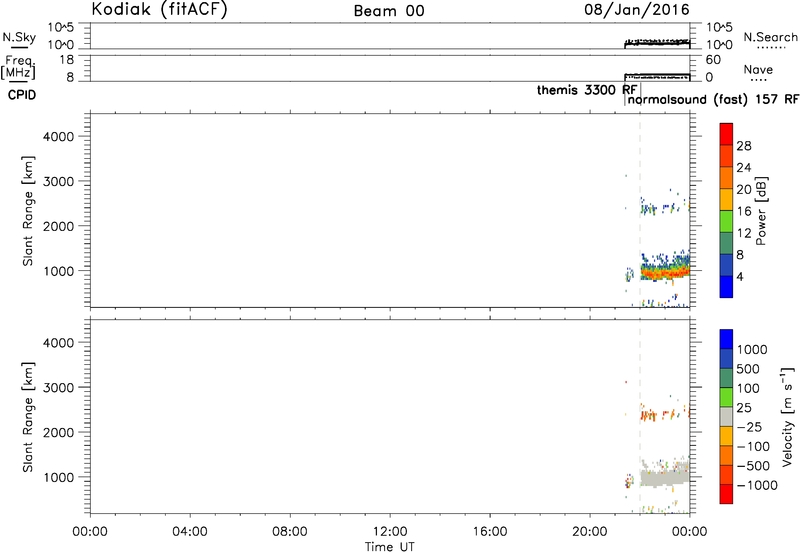800x553 pixels.
Task: Click the yellow Power segment between 16 and 20
Action: point(726,199)
